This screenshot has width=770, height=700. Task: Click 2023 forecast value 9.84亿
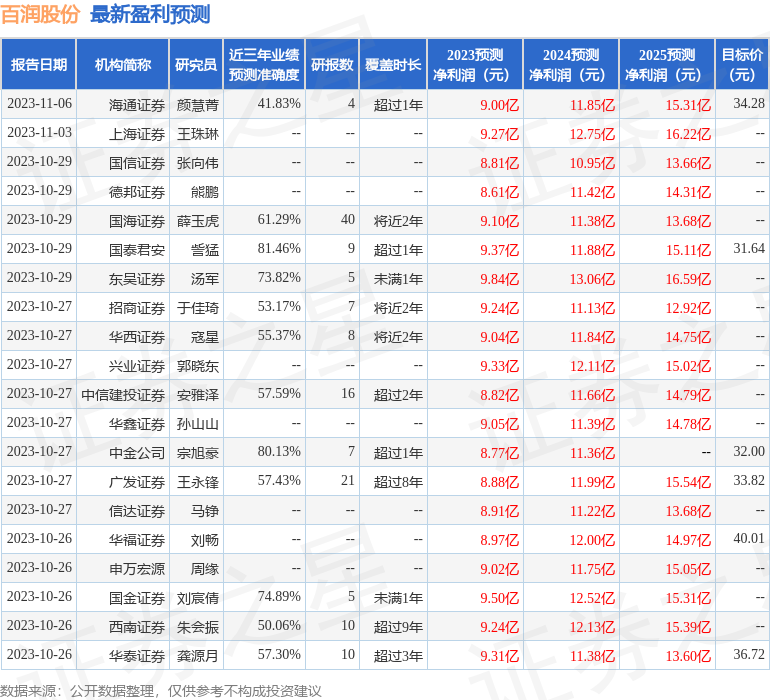(499, 279)
